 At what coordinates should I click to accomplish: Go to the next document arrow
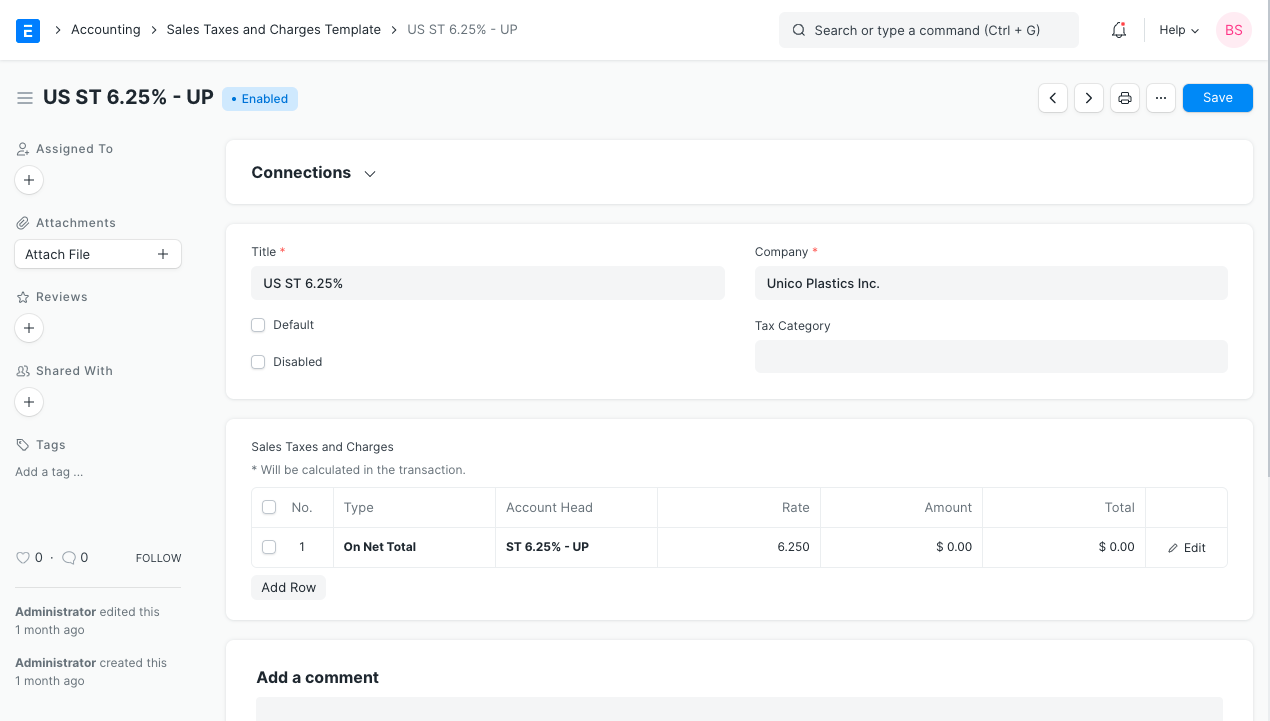[x=1089, y=98]
